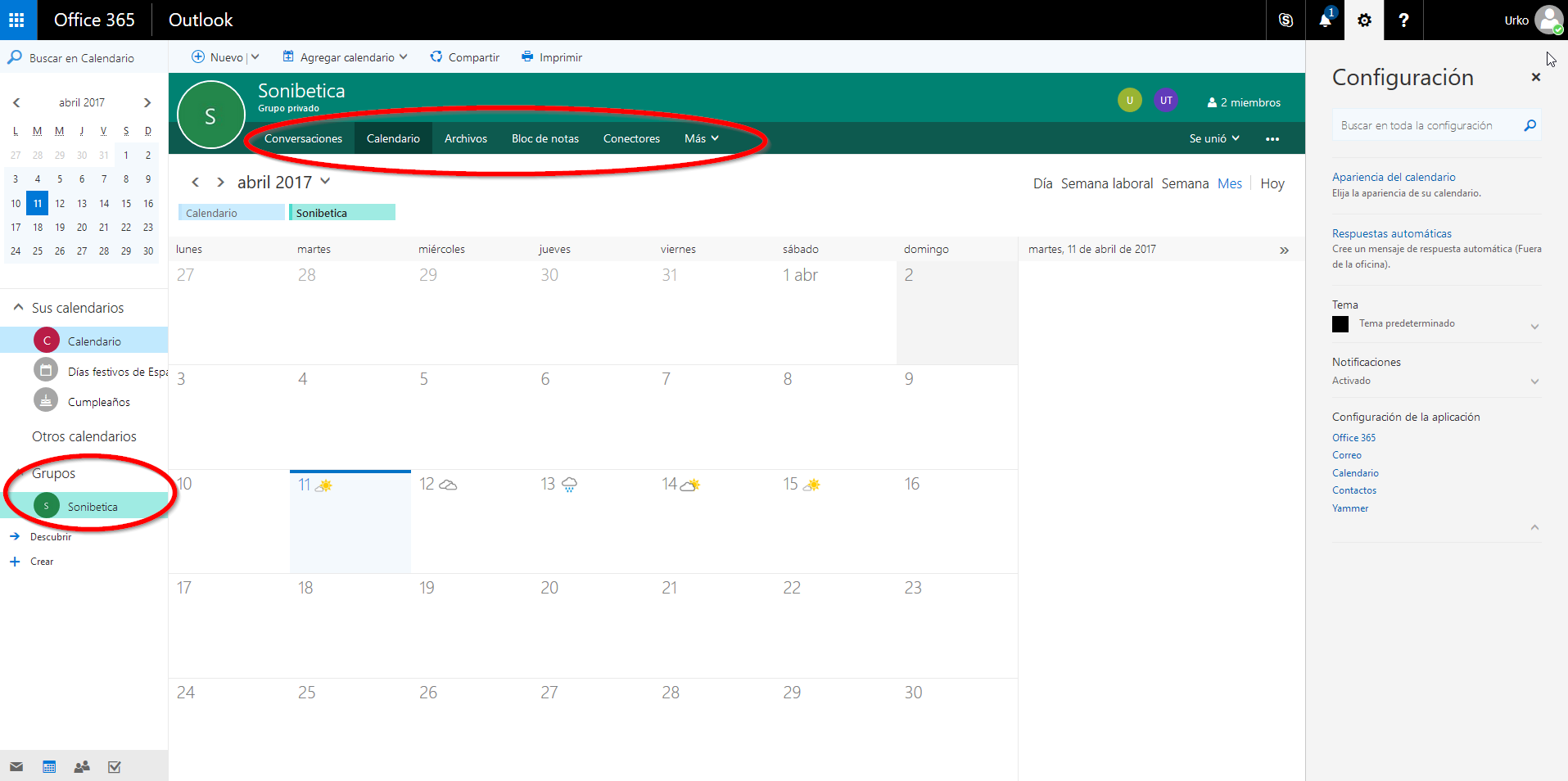
Task: Open Skype icon in top bar
Action: click(x=1286, y=20)
